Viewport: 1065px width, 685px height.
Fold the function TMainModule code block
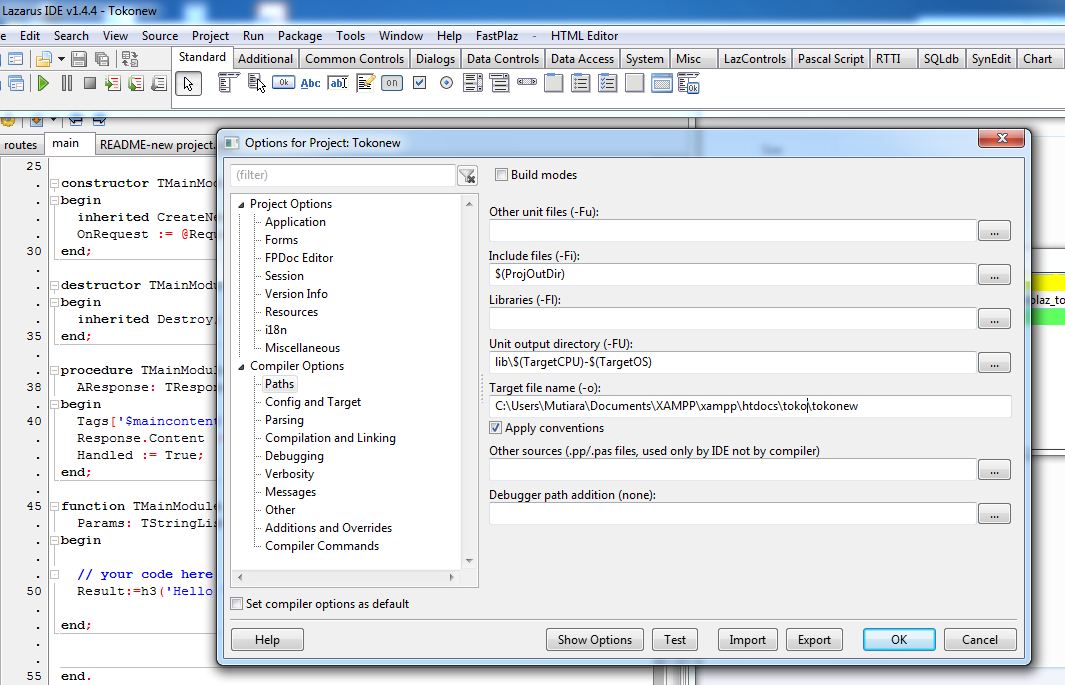point(54,506)
